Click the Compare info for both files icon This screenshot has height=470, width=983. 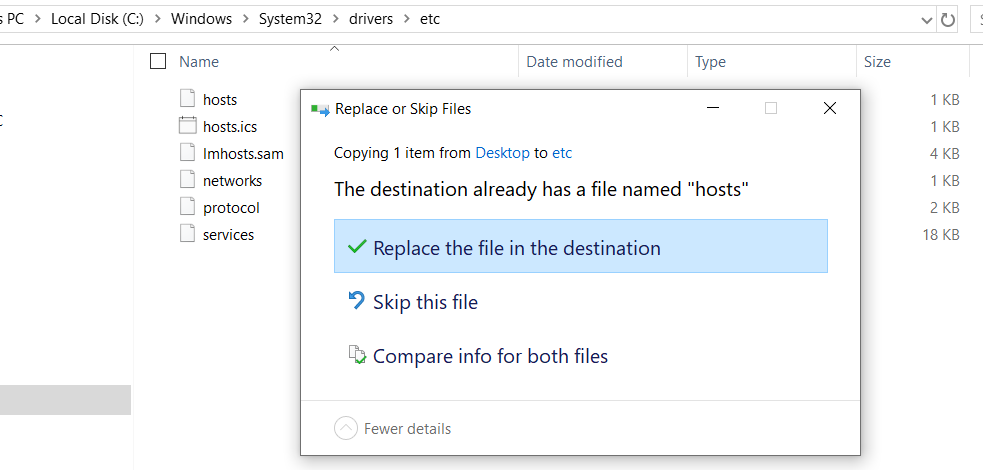[x=356, y=355]
